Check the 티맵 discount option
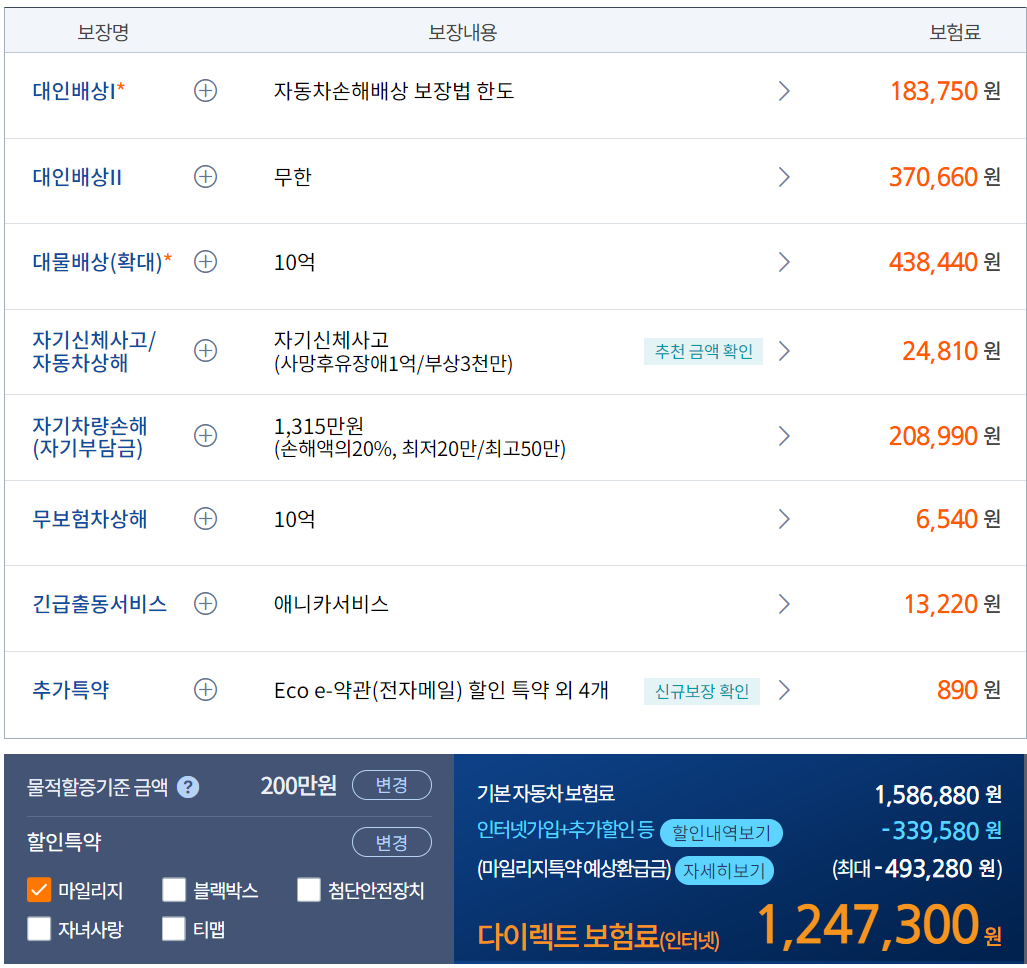Screen dimensions: 1027x968 pyautogui.click(x=173, y=930)
